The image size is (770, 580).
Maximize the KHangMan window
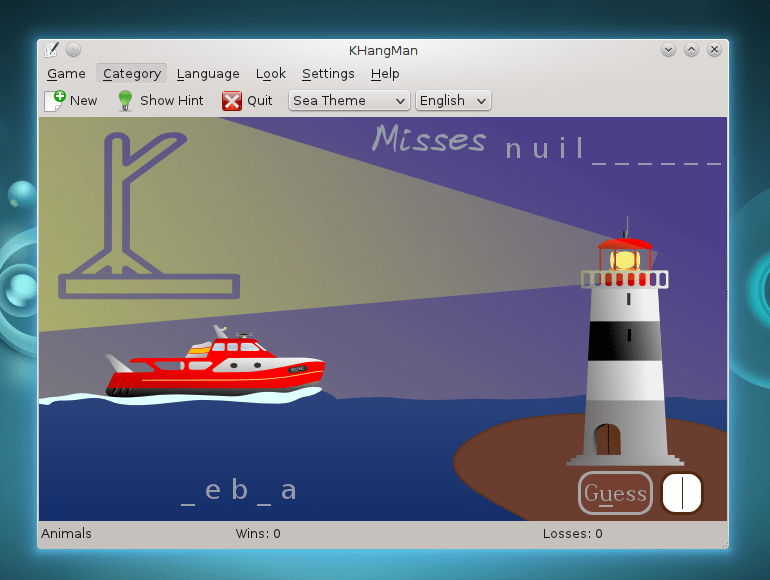(691, 49)
